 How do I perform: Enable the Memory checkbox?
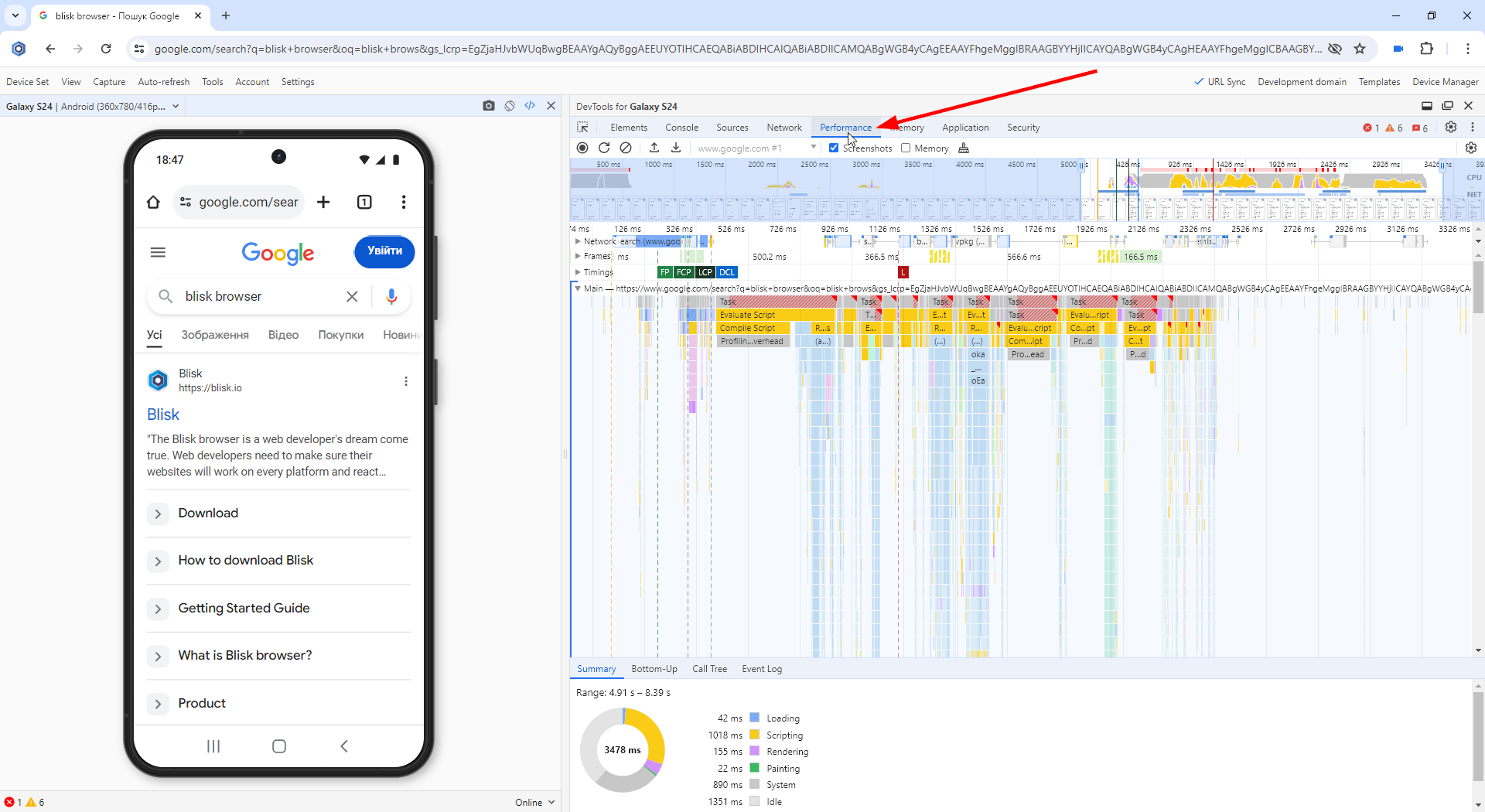(906, 148)
